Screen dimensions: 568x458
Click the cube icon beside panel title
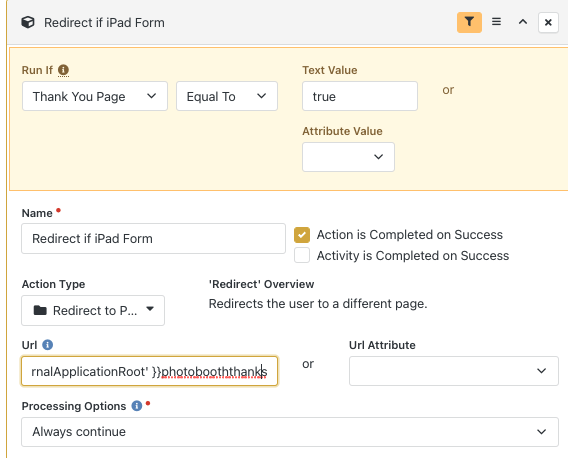point(28,22)
